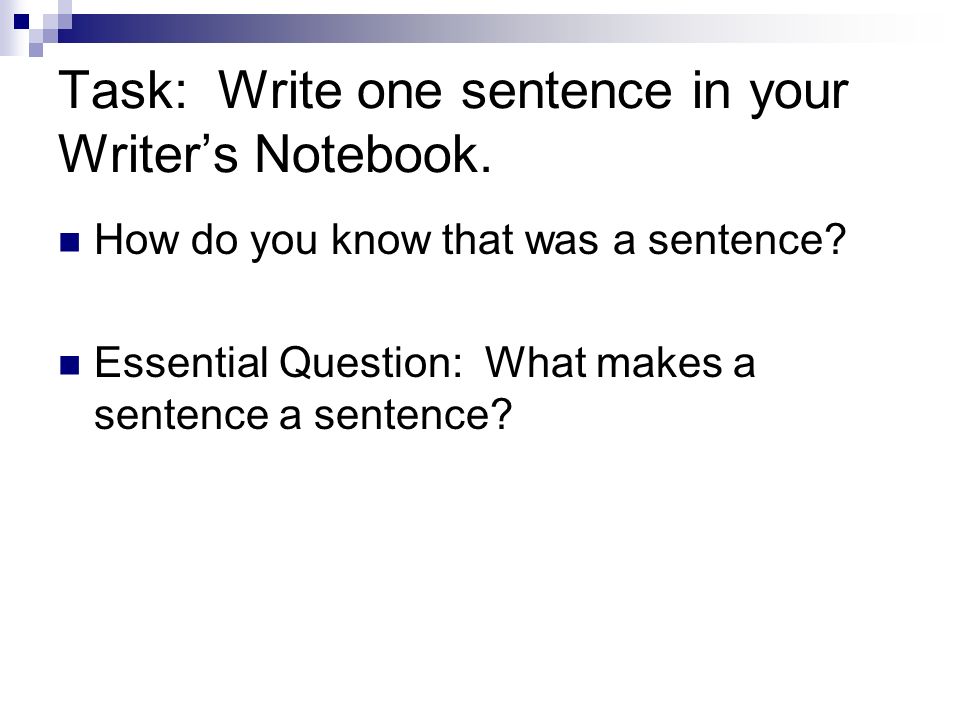This screenshot has width=960, height=720.
Task: Click the word "How" in the first bullet
Action: coord(137,239)
